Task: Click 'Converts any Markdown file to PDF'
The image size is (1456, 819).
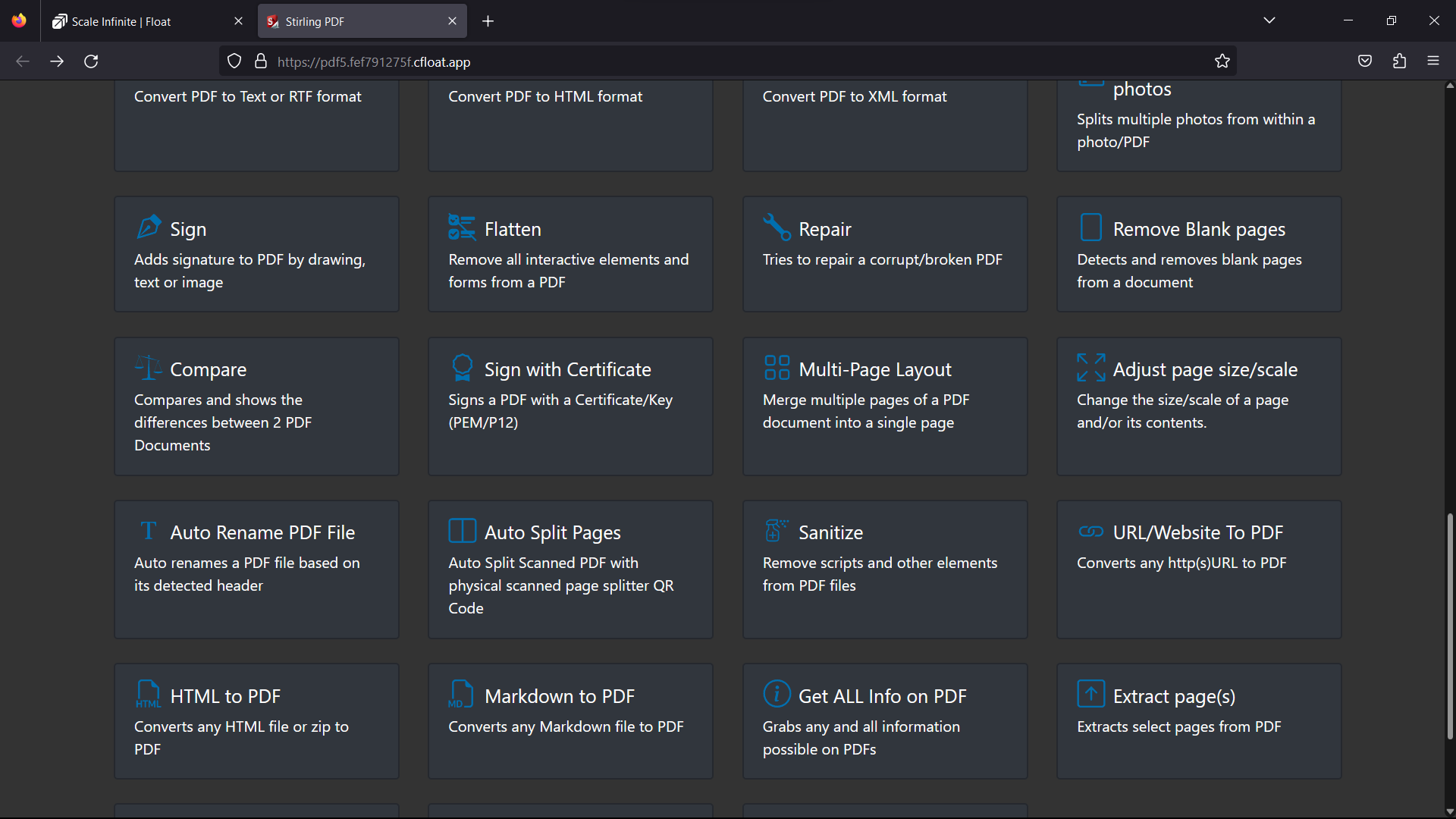Action: (x=566, y=726)
